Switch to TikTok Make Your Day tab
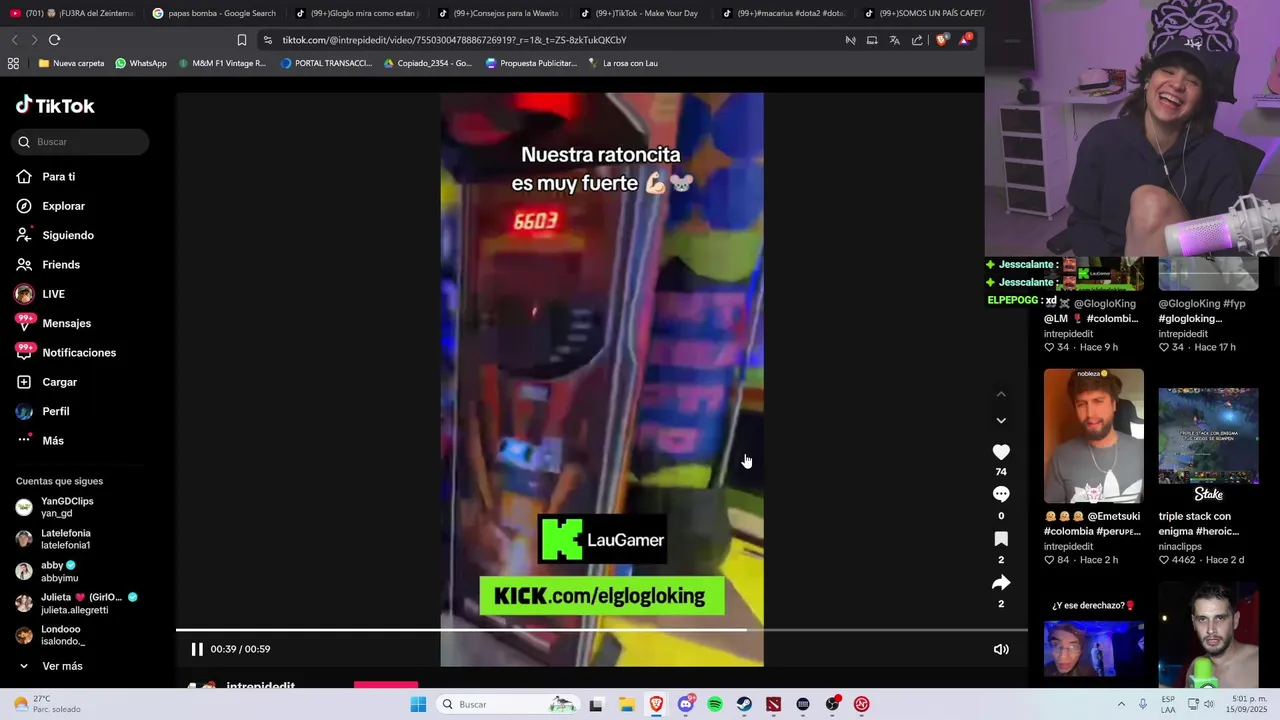 tap(641, 13)
